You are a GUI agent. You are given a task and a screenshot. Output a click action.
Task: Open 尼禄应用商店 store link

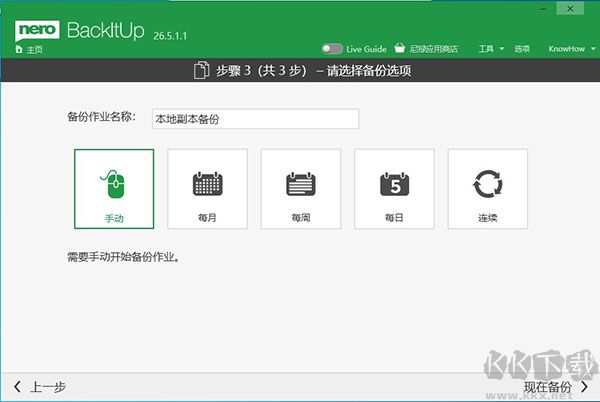[434, 49]
